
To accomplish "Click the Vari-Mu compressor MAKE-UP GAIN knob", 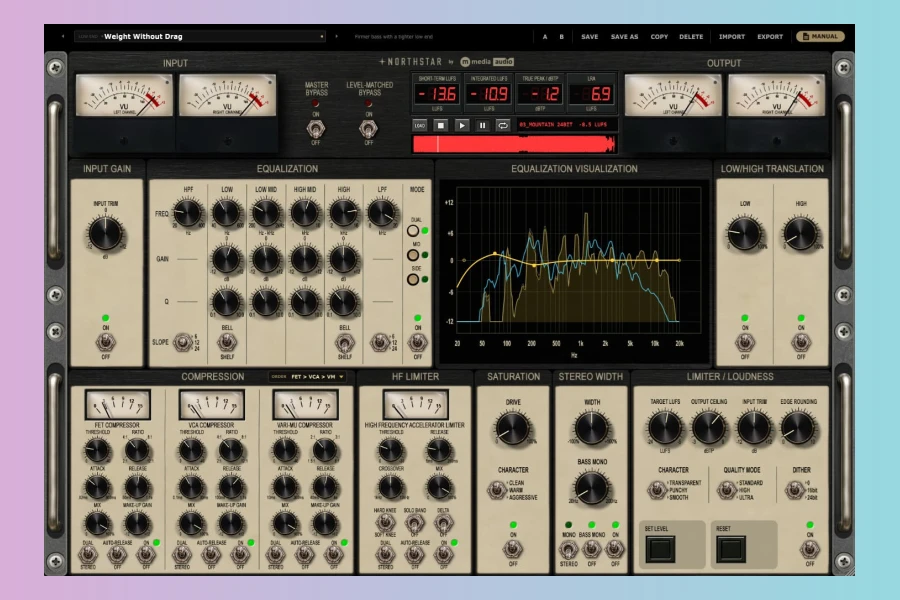I will pyautogui.click(x=325, y=523).
